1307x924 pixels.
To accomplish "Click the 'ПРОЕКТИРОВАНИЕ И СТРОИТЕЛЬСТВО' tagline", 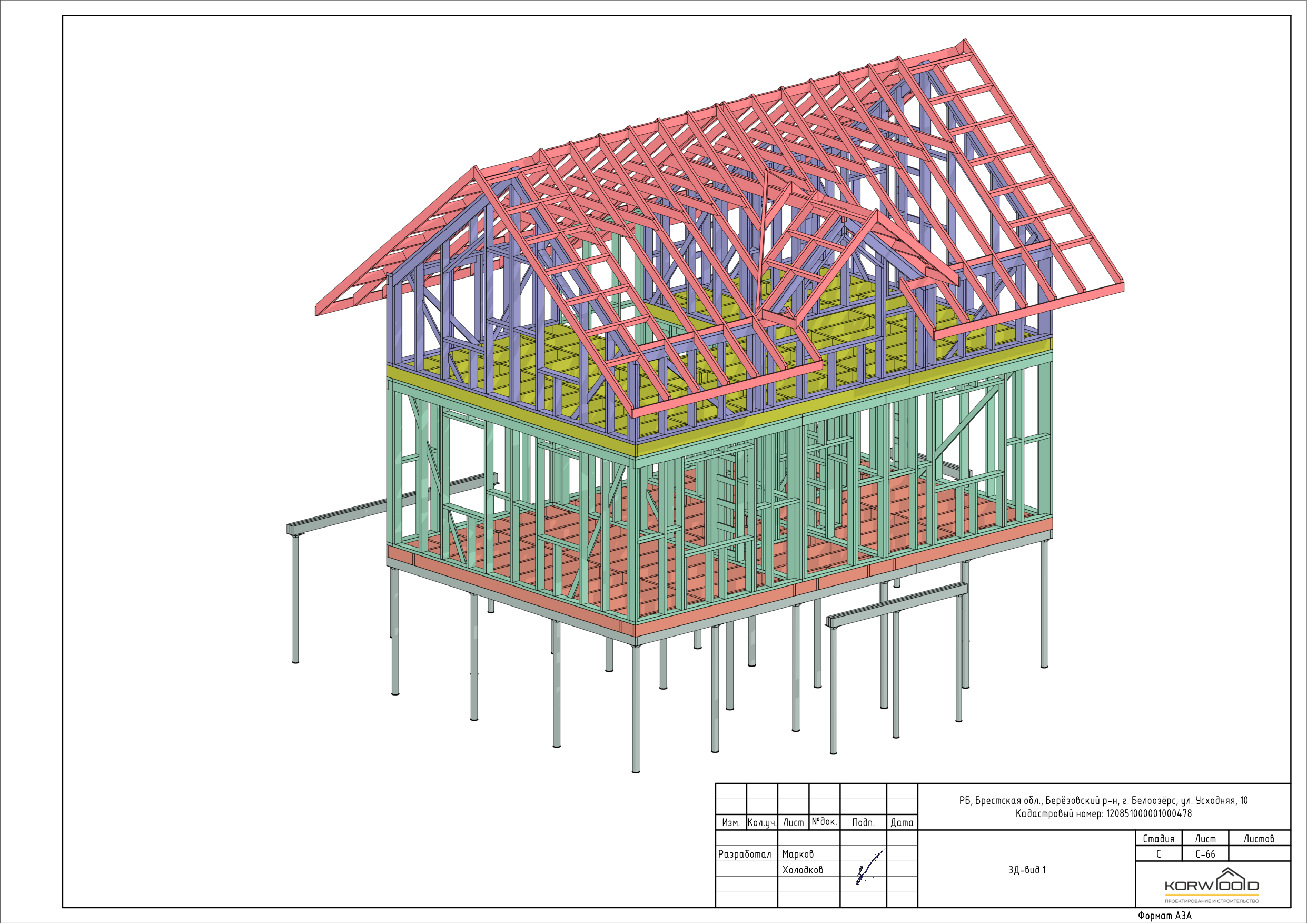I will coord(1212,901).
